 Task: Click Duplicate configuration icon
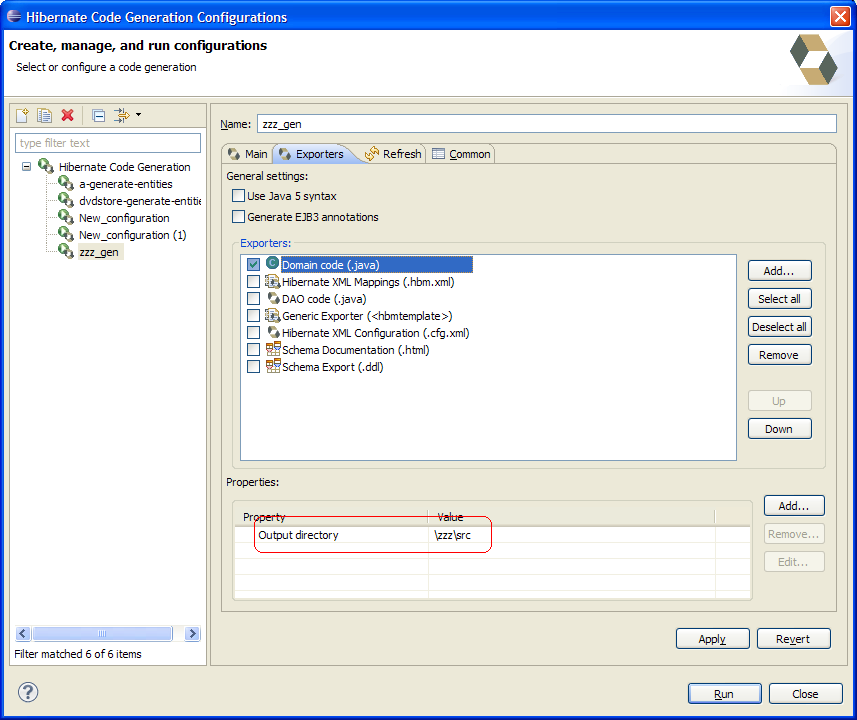[44, 115]
